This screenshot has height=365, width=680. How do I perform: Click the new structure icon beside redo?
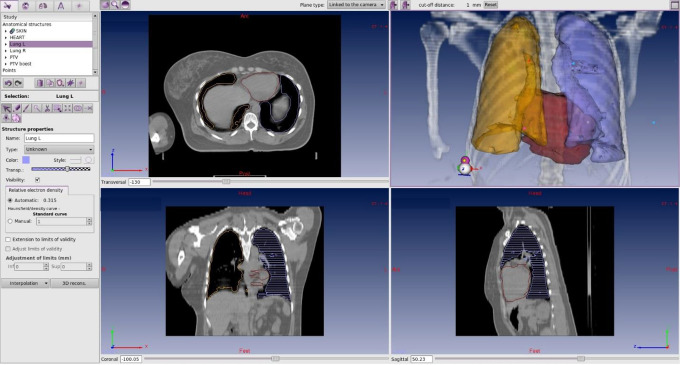click(x=39, y=83)
